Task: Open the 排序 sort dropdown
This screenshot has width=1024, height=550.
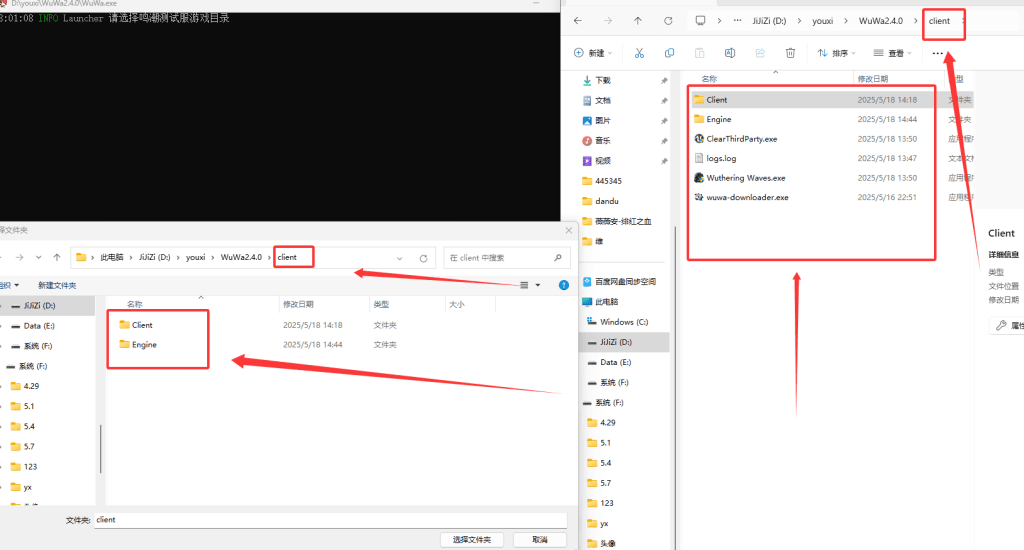Action: tap(838, 53)
